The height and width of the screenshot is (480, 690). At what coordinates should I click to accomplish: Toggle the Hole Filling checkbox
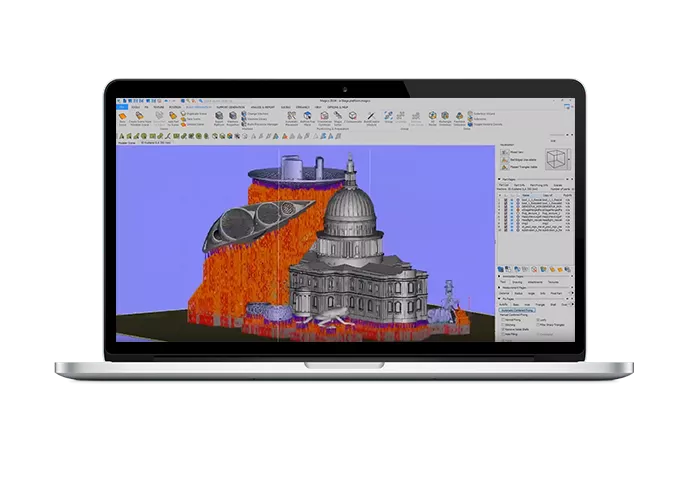503,334
